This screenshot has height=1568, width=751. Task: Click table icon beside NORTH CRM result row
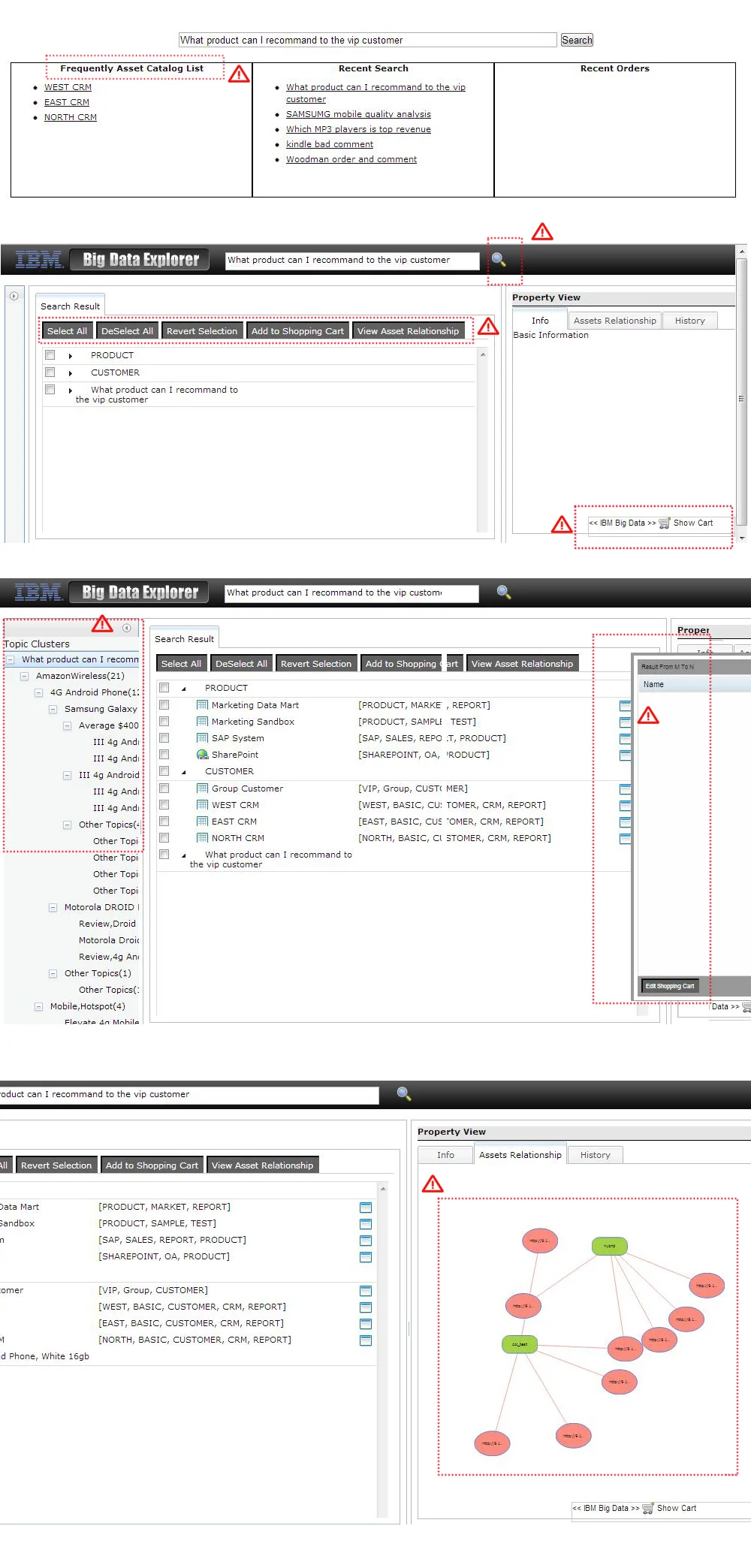tap(202, 838)
